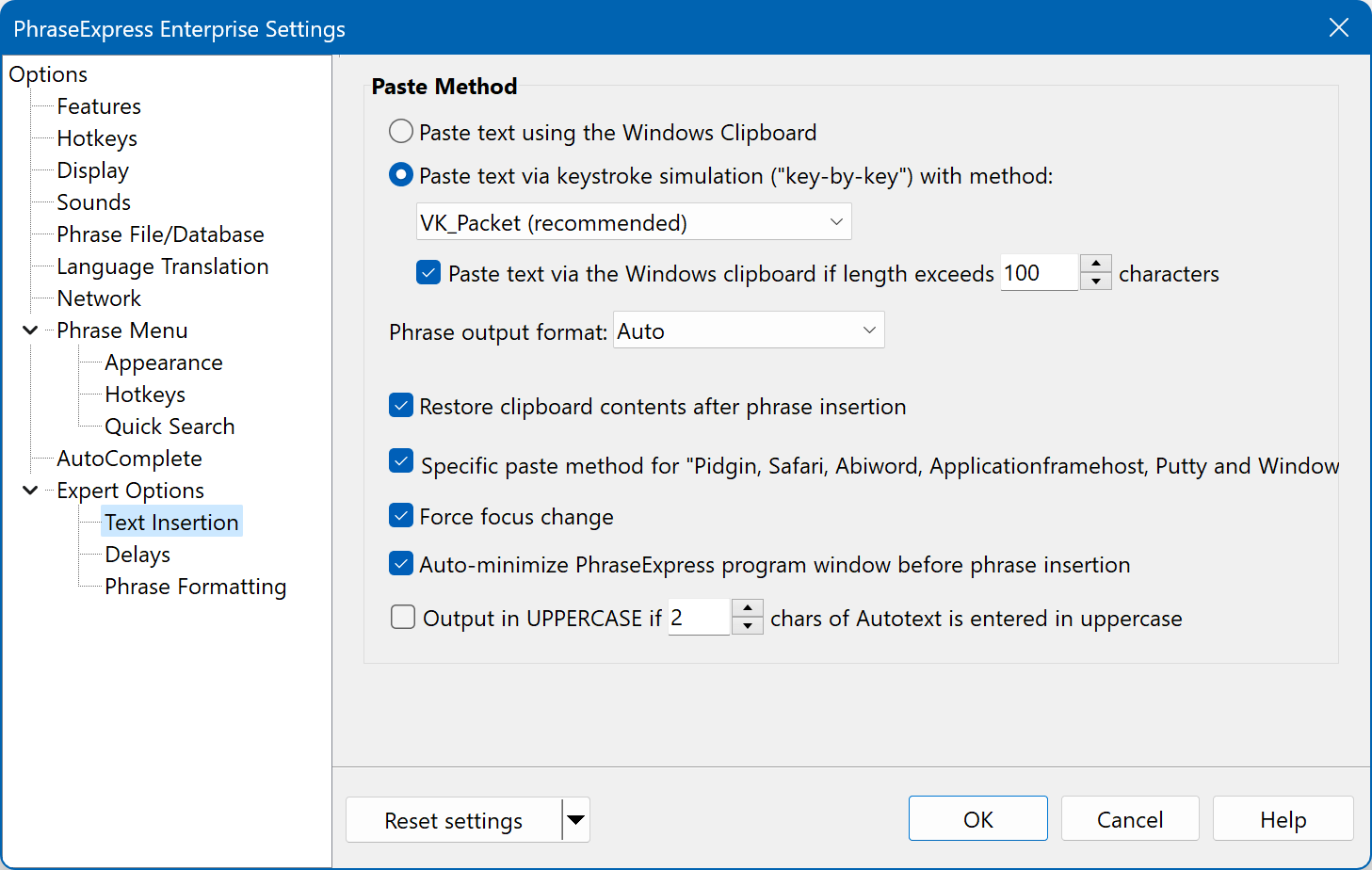1372x870 pixels.
Task: Collapse the Expert Options tree node
Action: click(x=30, y=491)
